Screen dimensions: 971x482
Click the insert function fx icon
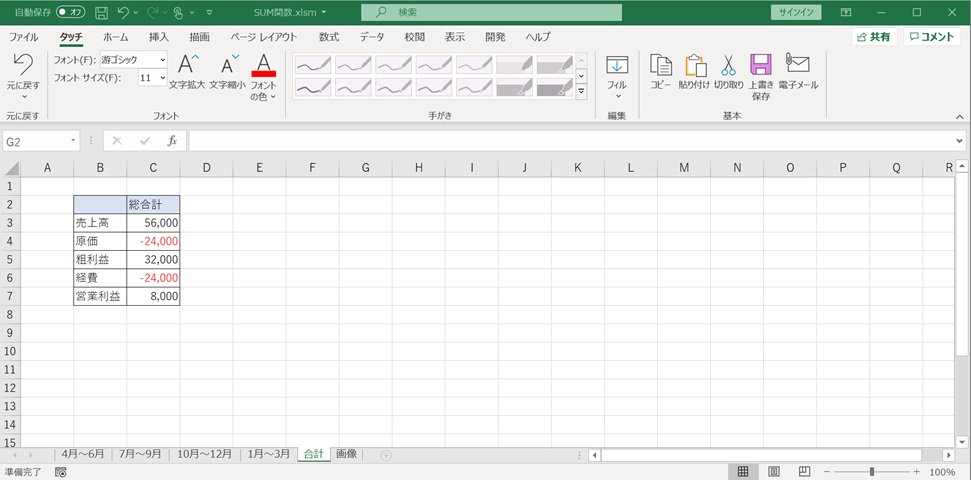[x=172, y=141]
